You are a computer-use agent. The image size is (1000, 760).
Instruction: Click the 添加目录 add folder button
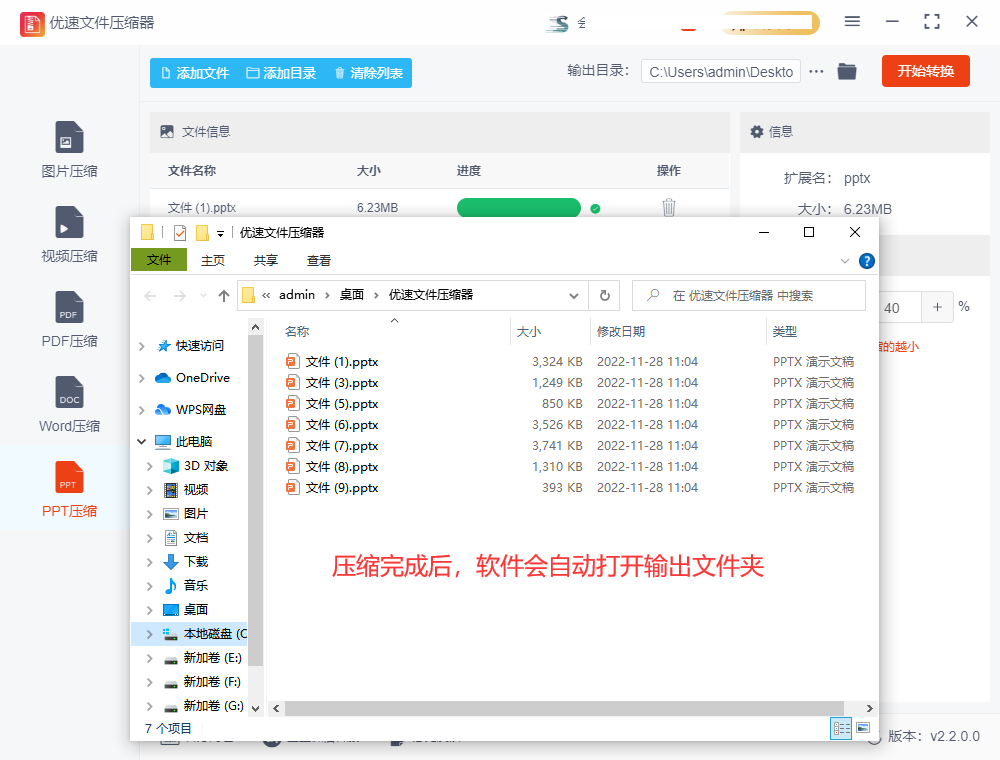[x=281, y=73]
